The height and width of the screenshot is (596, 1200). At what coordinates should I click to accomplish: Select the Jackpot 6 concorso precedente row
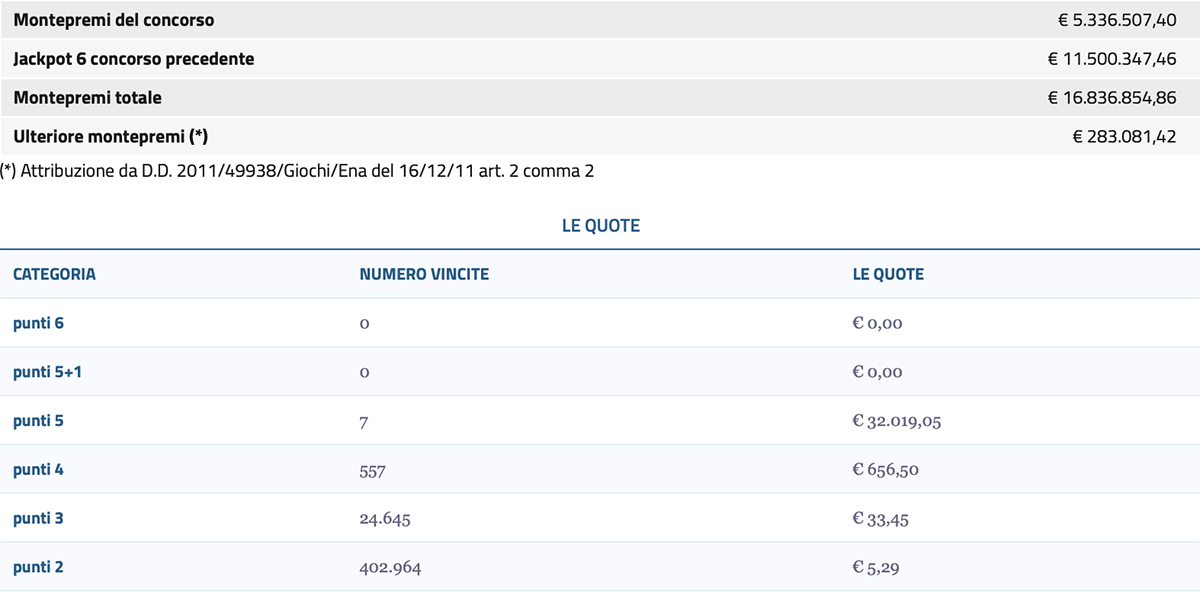[x=133, y=58]
